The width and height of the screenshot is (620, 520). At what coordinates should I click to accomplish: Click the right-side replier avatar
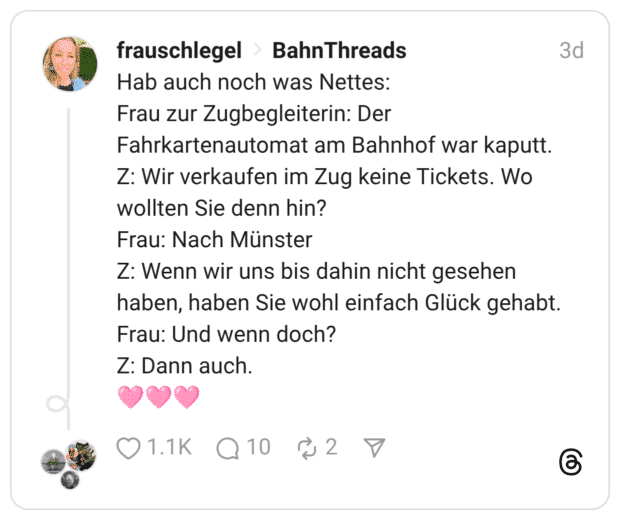(x=82, y=456)
